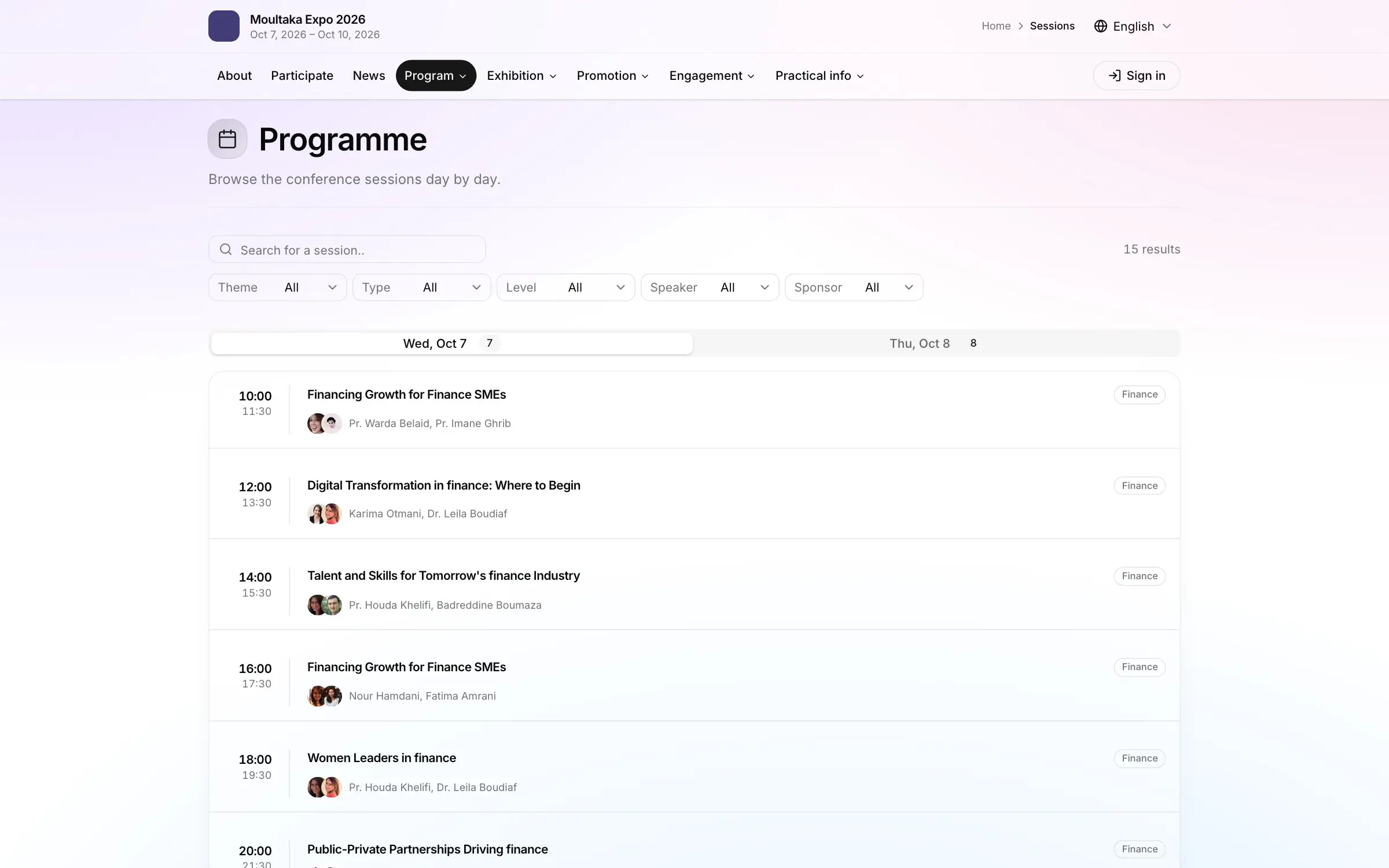Image resolution: width=1389 pixels, height=868 pixels.
Task: Click the avatars for Nour Hamdani, Fatima Amrani
Action: pyautogui.click(x=324, y=696)
